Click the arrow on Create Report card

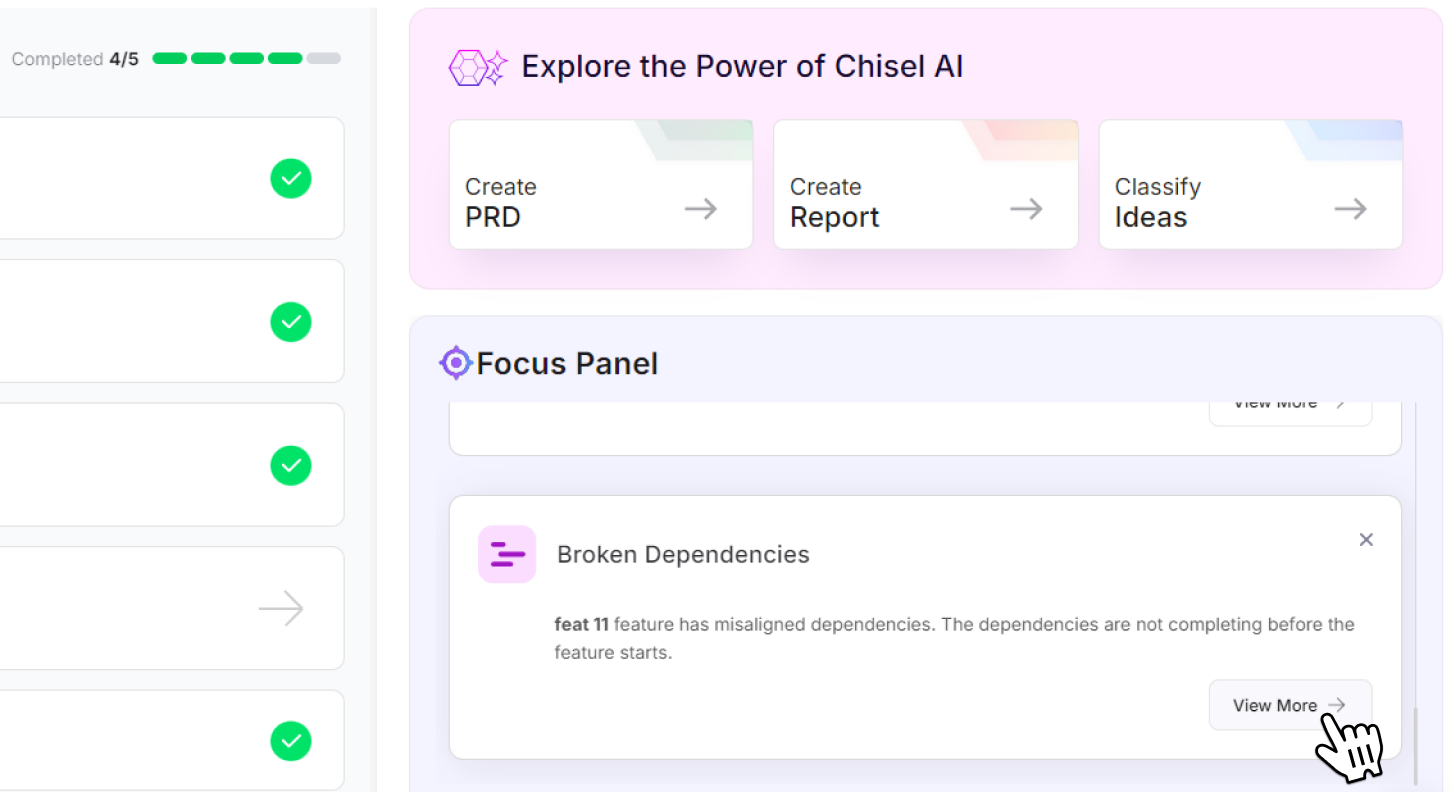1026,209
